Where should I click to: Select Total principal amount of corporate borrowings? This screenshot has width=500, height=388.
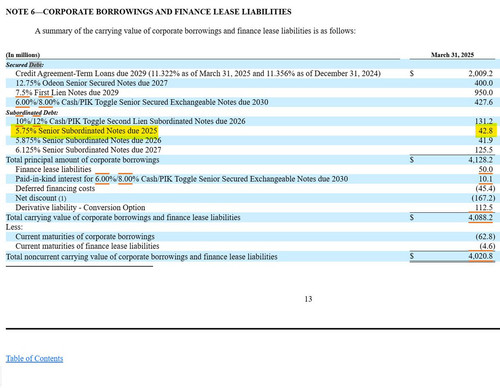83,160
